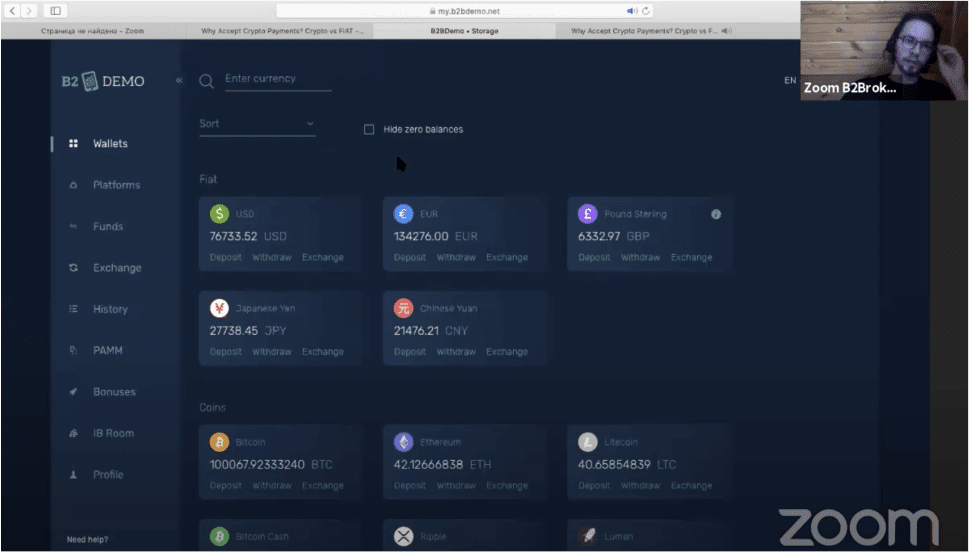
Task: Click Deposit on the Japanese Yen card
Action: click(x=226, y=352)
